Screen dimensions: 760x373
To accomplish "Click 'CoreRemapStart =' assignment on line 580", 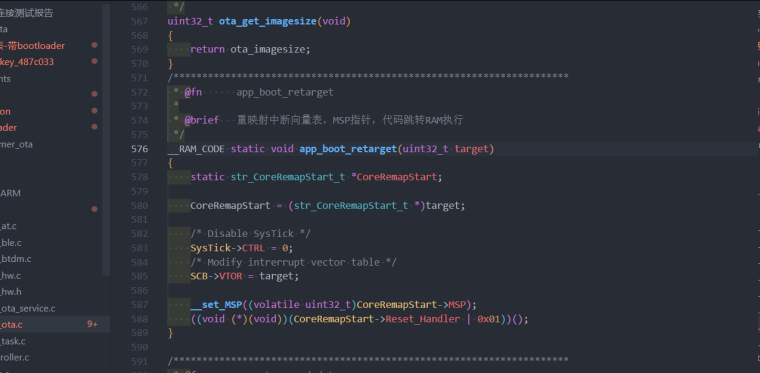I will pos(236,205).
